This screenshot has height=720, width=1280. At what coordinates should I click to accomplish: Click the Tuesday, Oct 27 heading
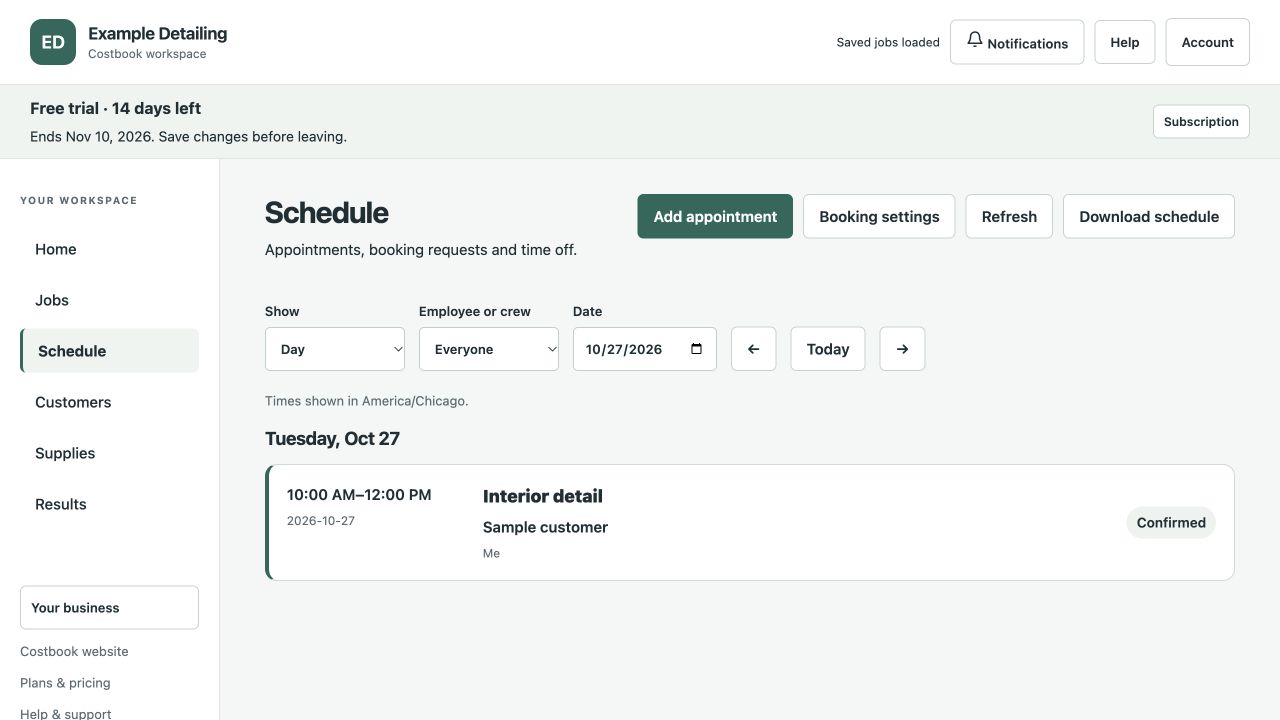pyautogui.click(x=332, y=438)
